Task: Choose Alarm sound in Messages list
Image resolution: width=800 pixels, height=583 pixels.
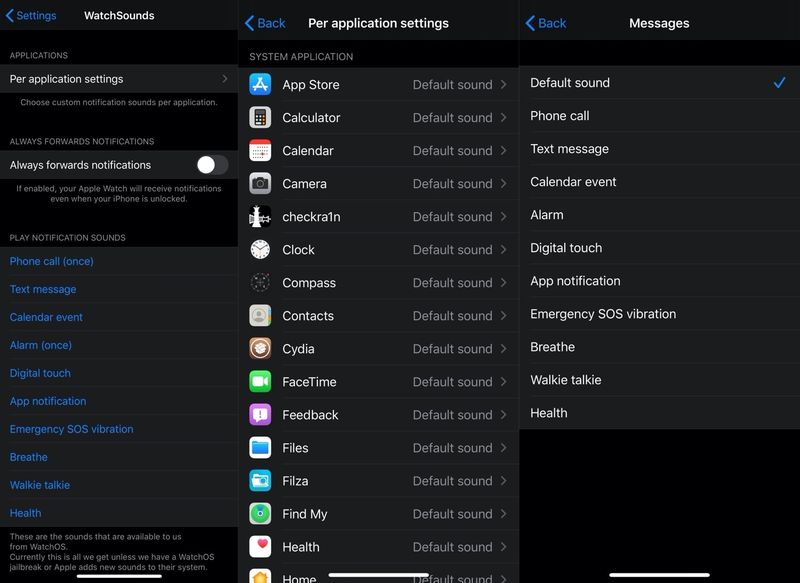Action: tap(660, 215)
